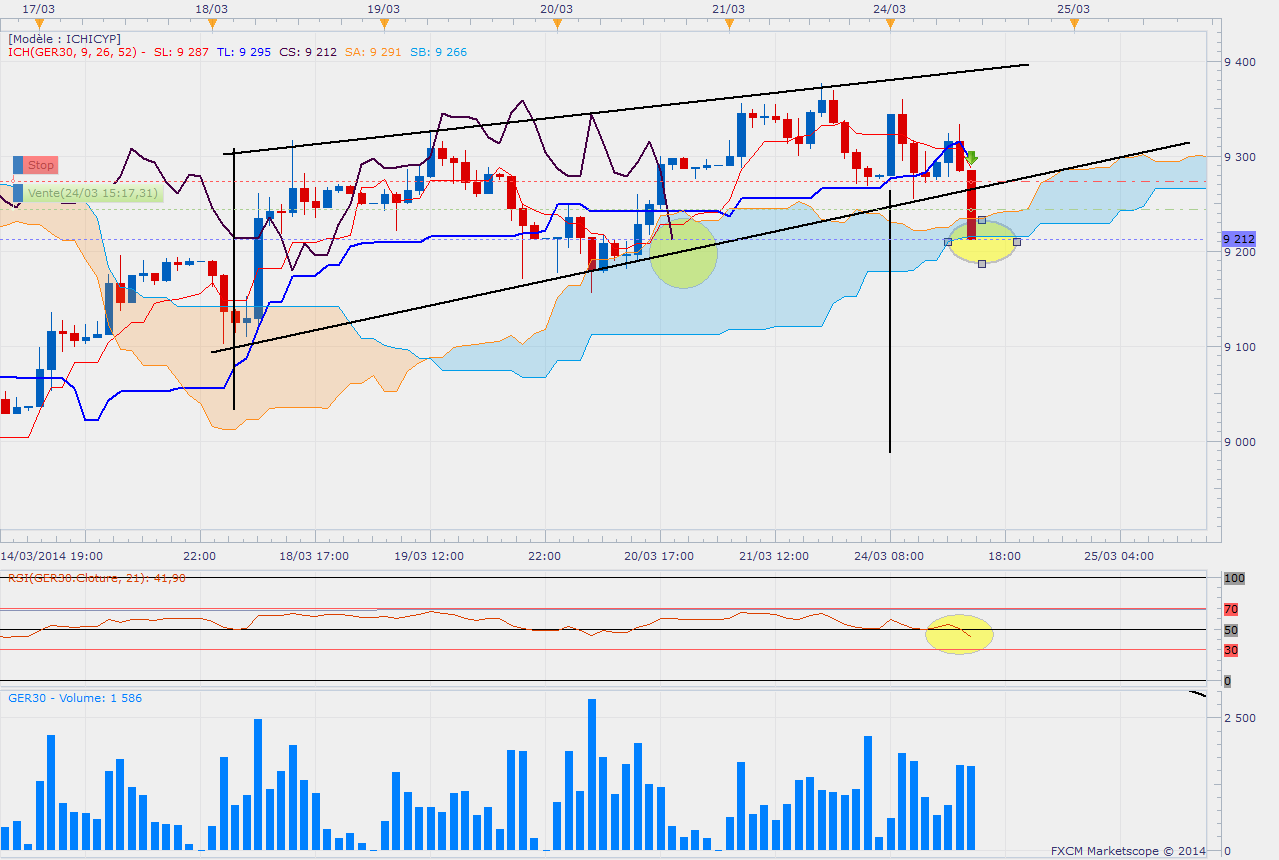Select the green circle drawing on the price chart
This screenshot has height=860, width=1279.
click(x=684, y=252)
